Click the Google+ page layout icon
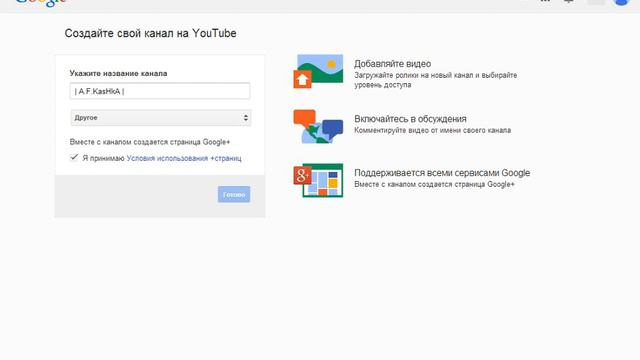 tap(318, 180)
